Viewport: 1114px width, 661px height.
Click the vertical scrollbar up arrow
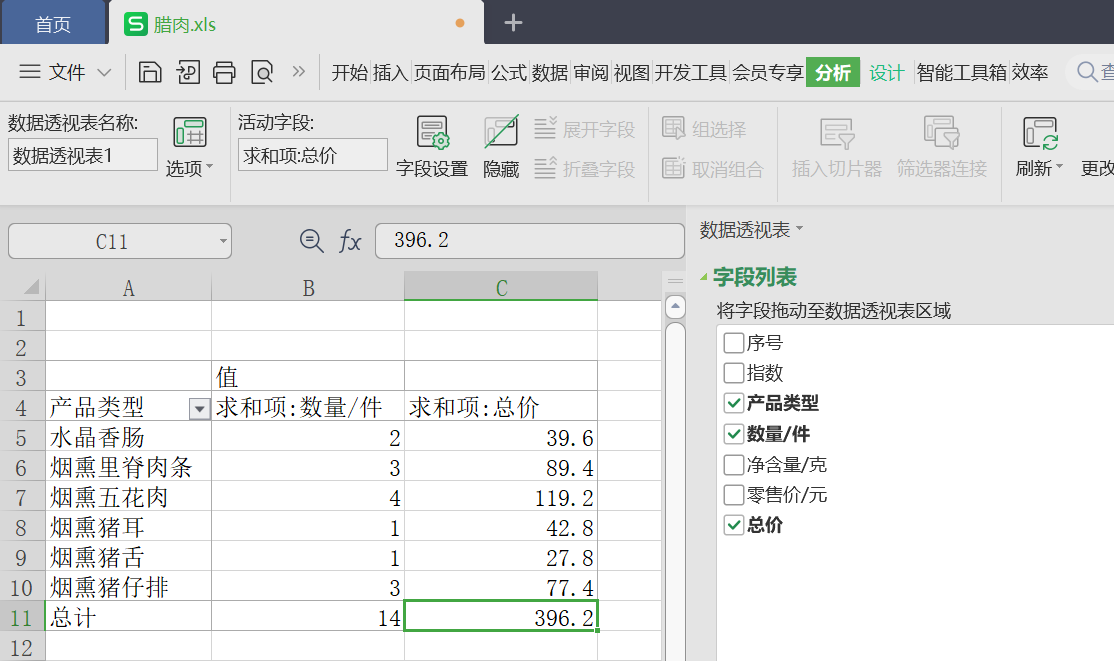click(675, 307)
